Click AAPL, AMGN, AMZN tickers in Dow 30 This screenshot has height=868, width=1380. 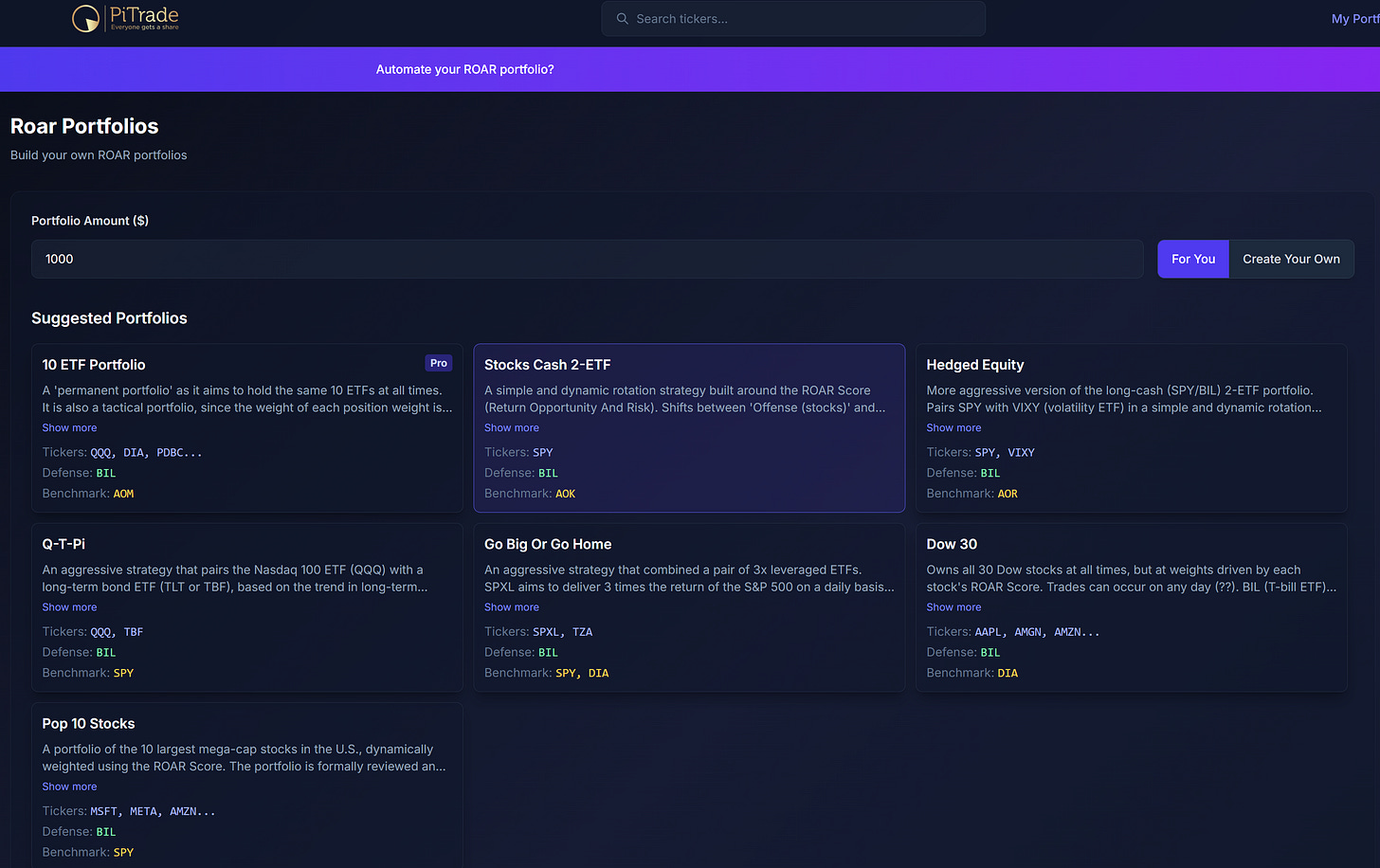tap(1037, 632)
